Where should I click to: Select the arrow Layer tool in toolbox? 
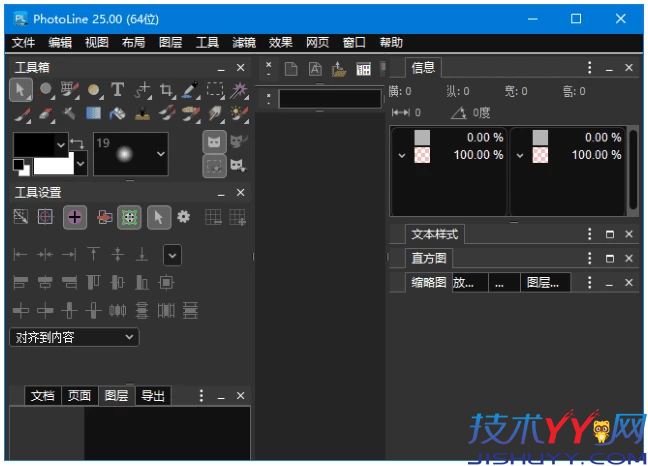pyautogui.click(x=21, y=90)
